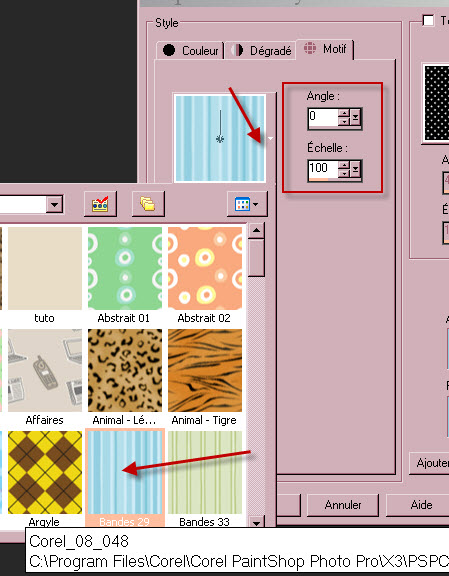Click inside the Échelle input field
The height and width of the screenshot is (576, 449).
[x=323, y=170]
